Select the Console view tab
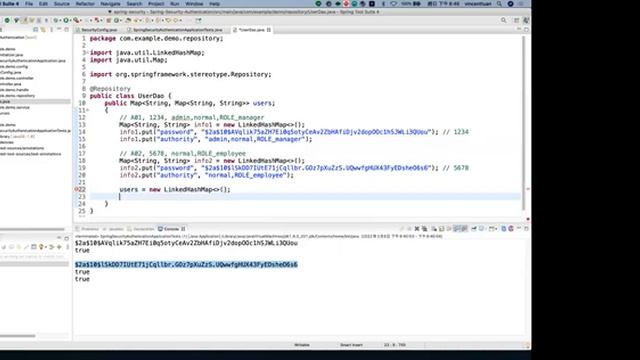This screenshot has height=360, width=640. (171, 229)
